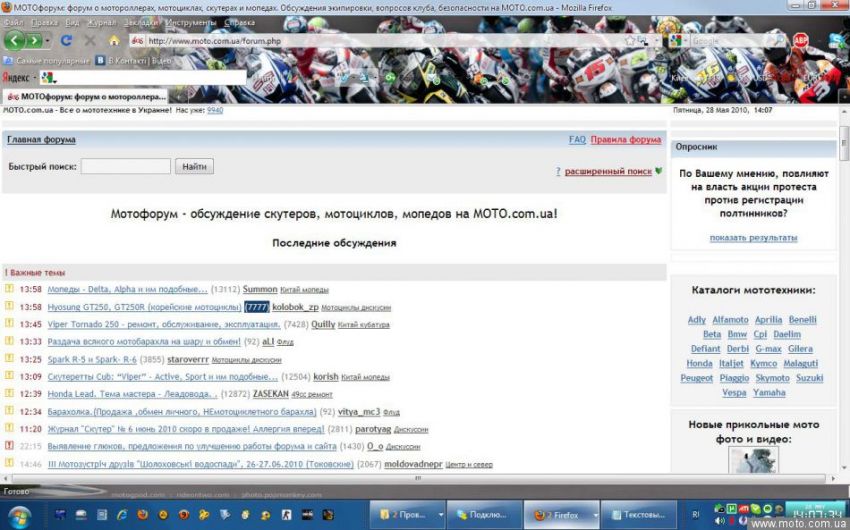Click the page vertical scrollbar
Image resolution: width=850 pixels, height=530 pixels.
(x=844, y=300)
